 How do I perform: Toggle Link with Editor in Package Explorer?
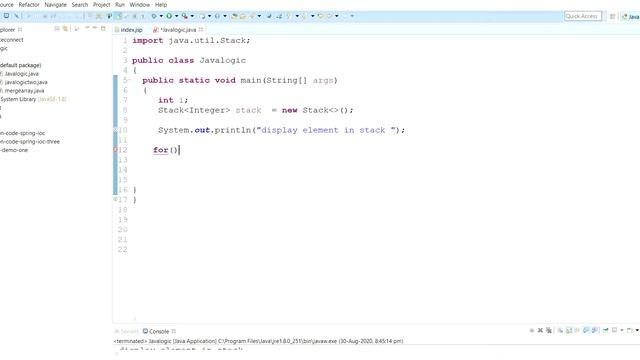65,29
